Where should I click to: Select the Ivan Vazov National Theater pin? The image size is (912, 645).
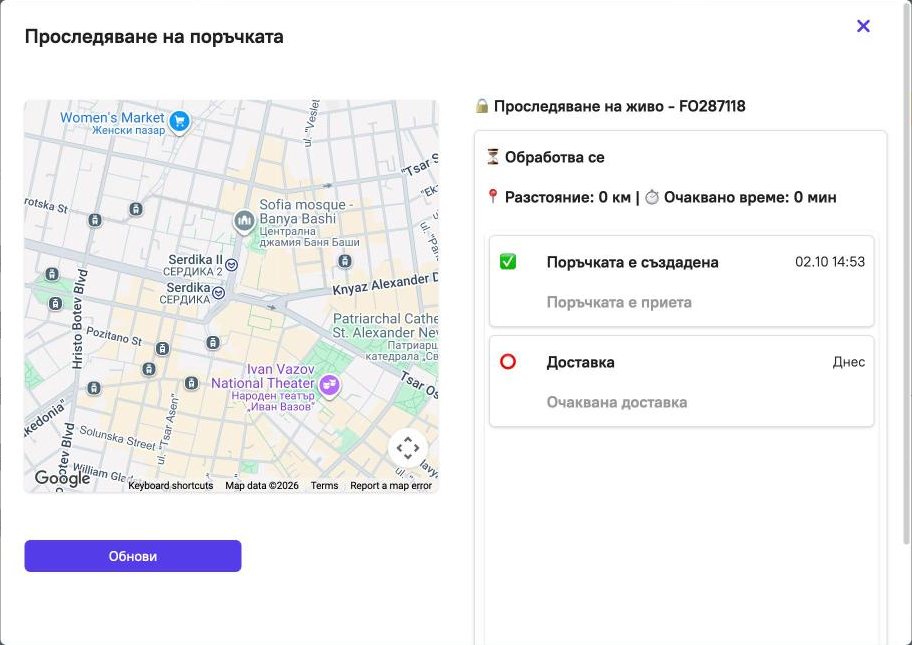pos(329,386)
